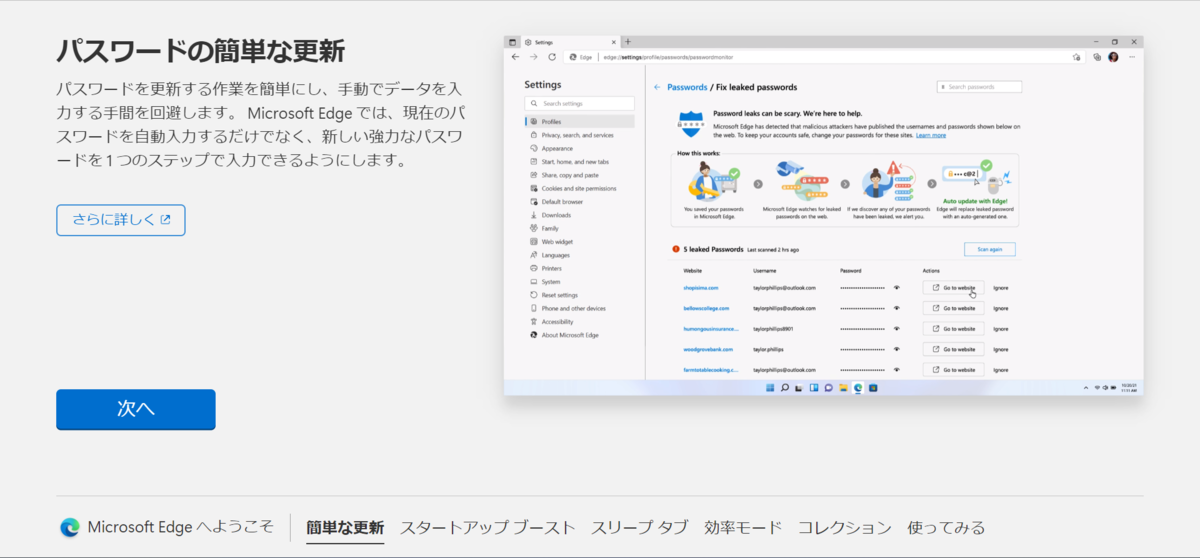Click the Edge password settings preview image
This screenshot has height=558, width=1200.
(x=824, y=215)
